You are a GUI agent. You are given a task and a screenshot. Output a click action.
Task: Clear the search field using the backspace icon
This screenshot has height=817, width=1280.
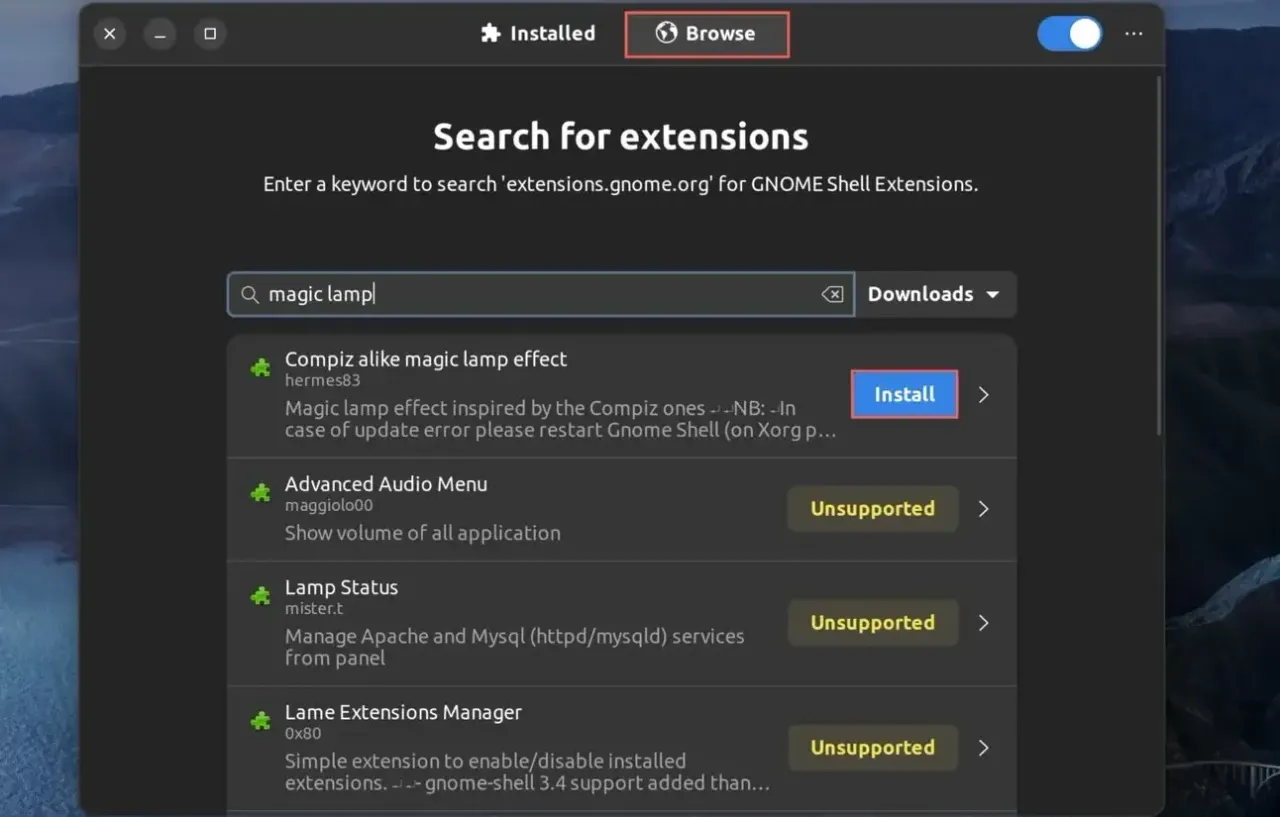point(833,294)
